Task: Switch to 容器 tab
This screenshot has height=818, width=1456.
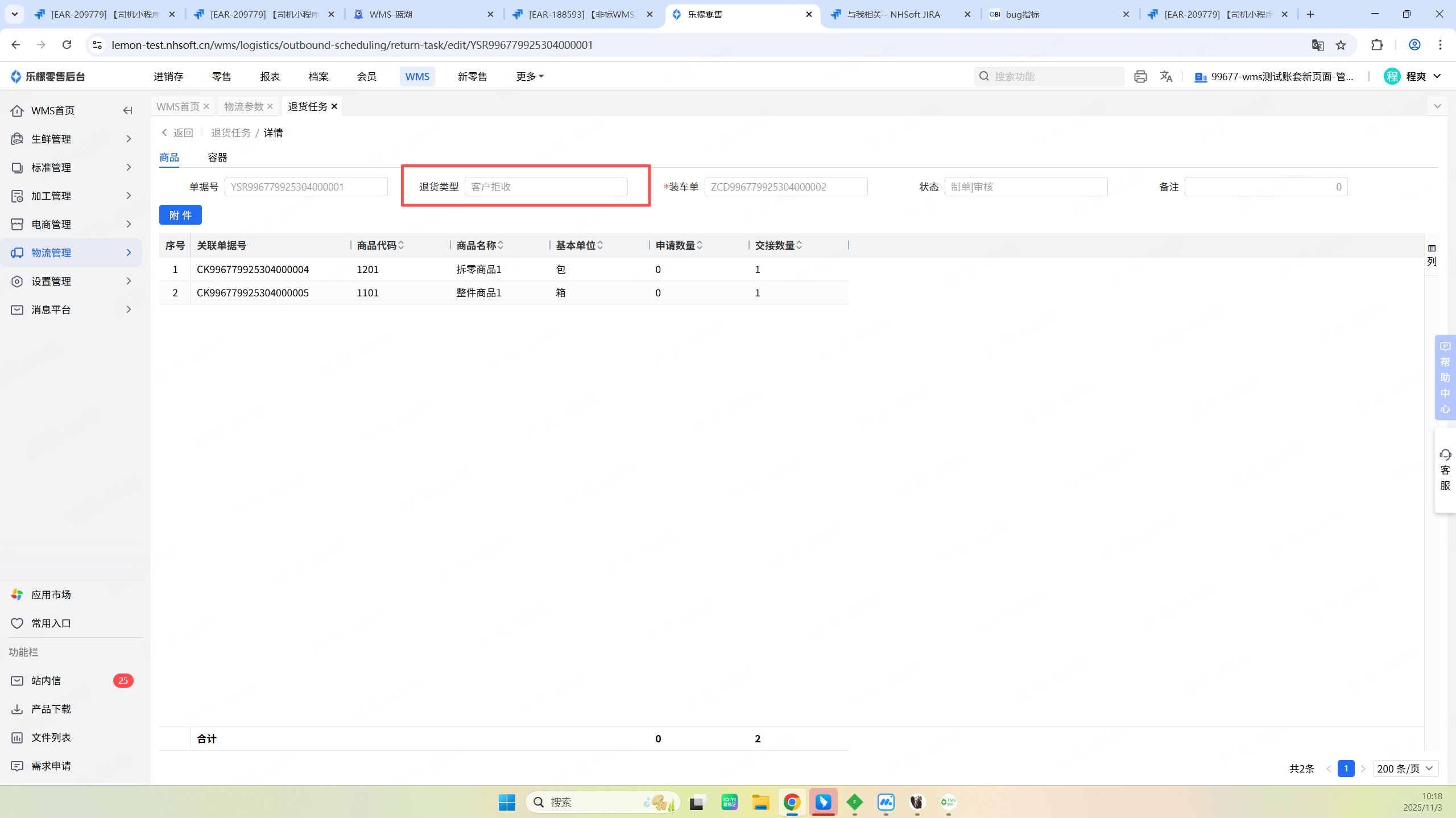Action: [217, 158]
